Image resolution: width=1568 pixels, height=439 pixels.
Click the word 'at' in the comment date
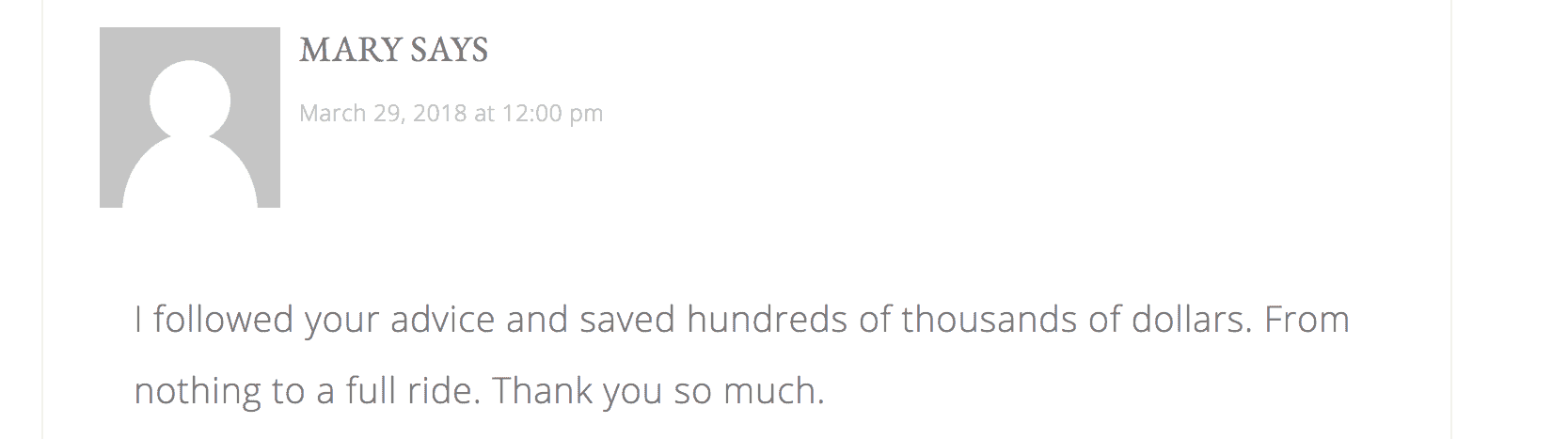484,114
